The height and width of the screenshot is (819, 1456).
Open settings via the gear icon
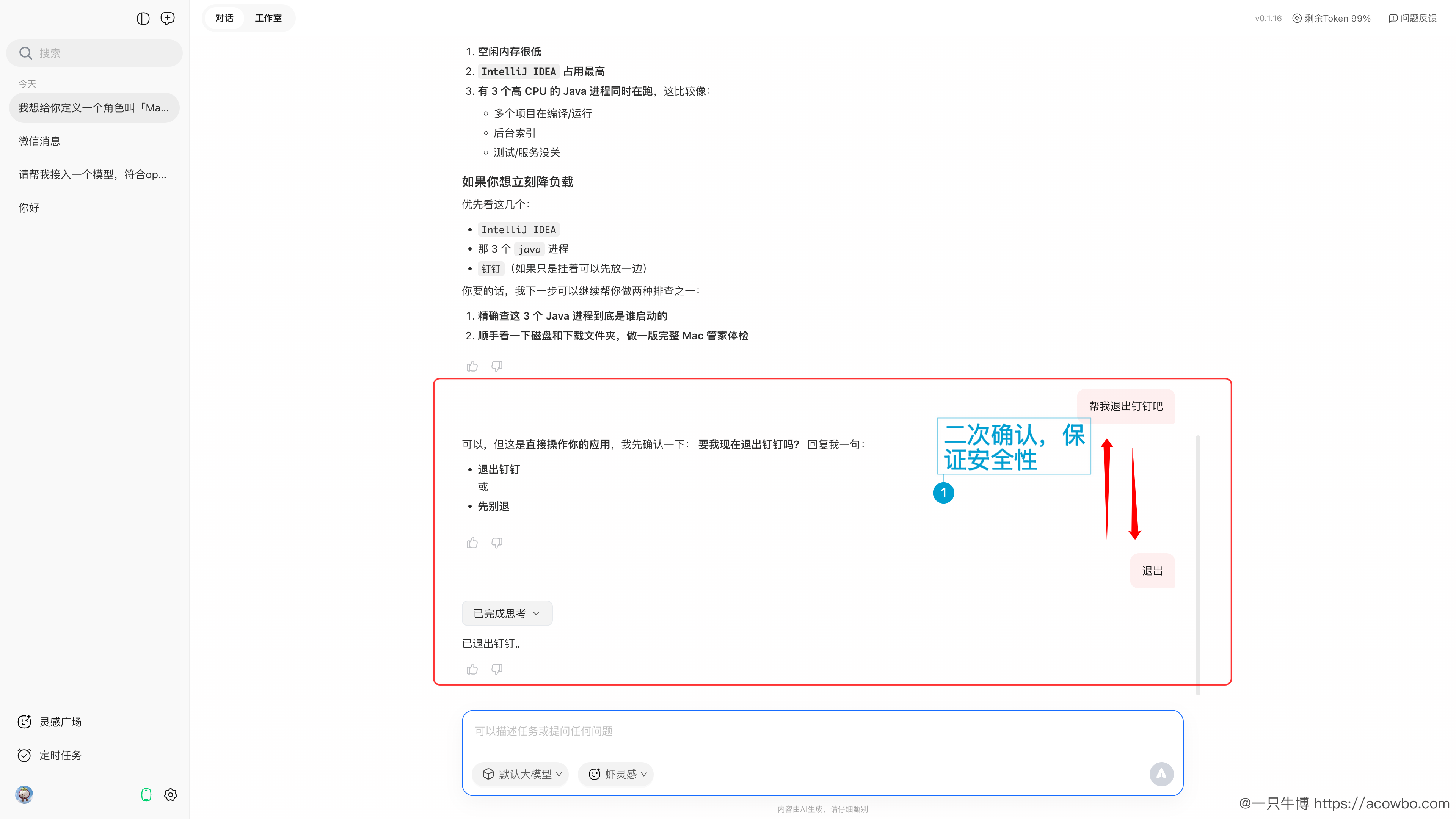170,794
